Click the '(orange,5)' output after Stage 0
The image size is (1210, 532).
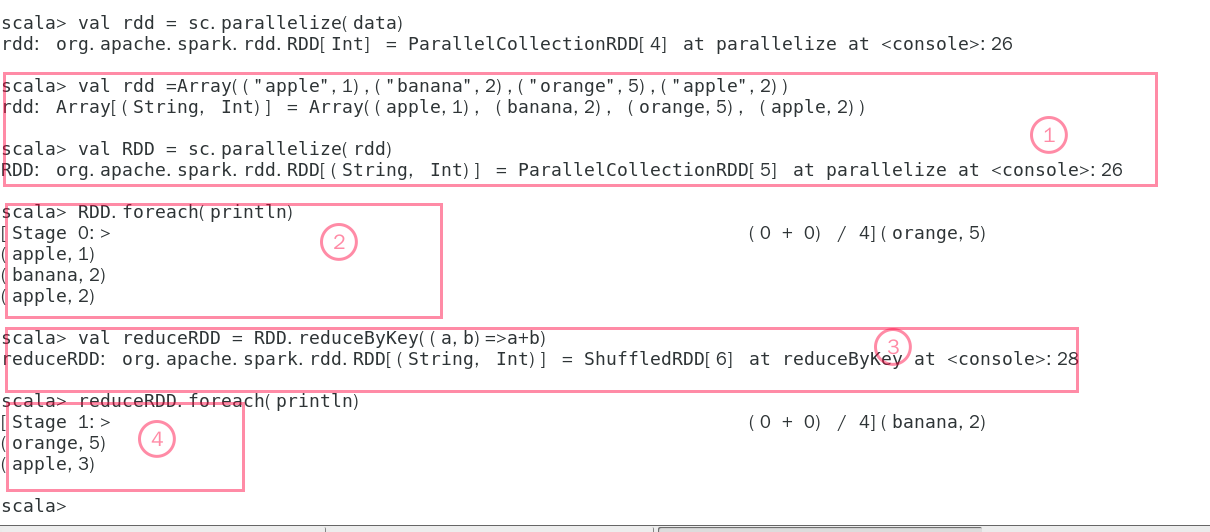tap(933, 233)
